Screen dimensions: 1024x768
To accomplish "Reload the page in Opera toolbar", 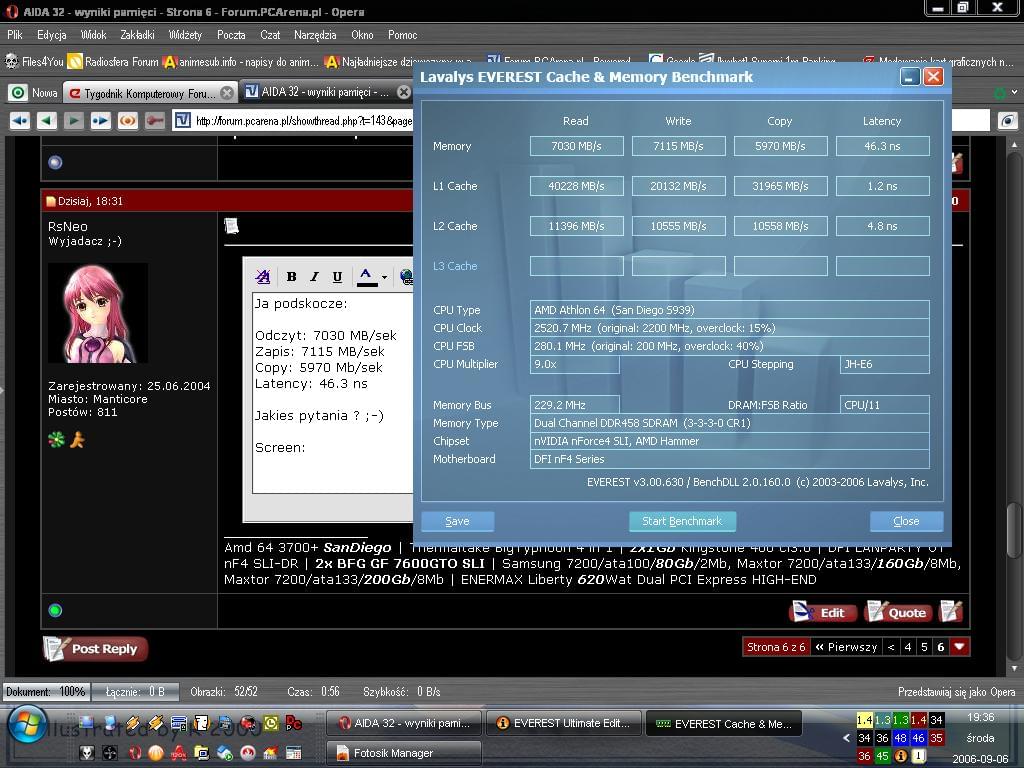I will pos(127,121).
